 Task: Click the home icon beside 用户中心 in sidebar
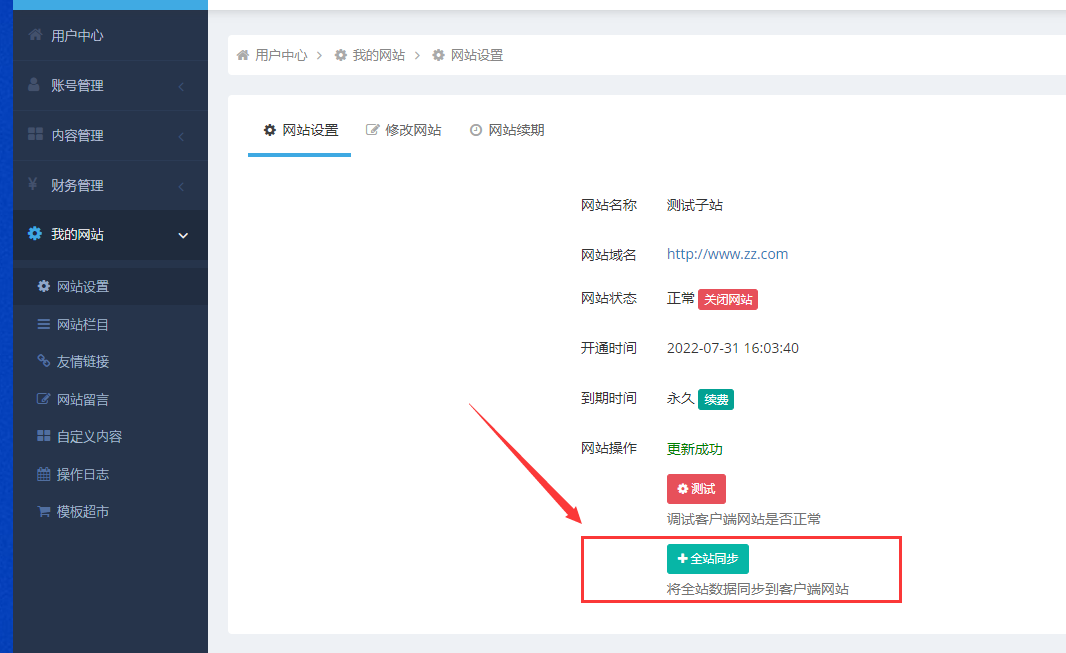coord(35,35)
